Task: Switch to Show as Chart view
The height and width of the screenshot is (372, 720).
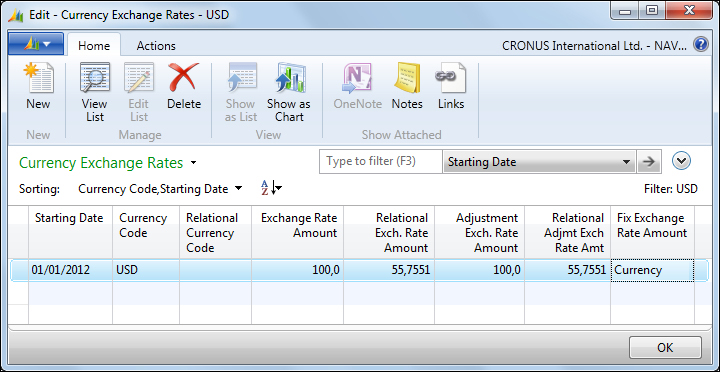Action: point(289,92)
